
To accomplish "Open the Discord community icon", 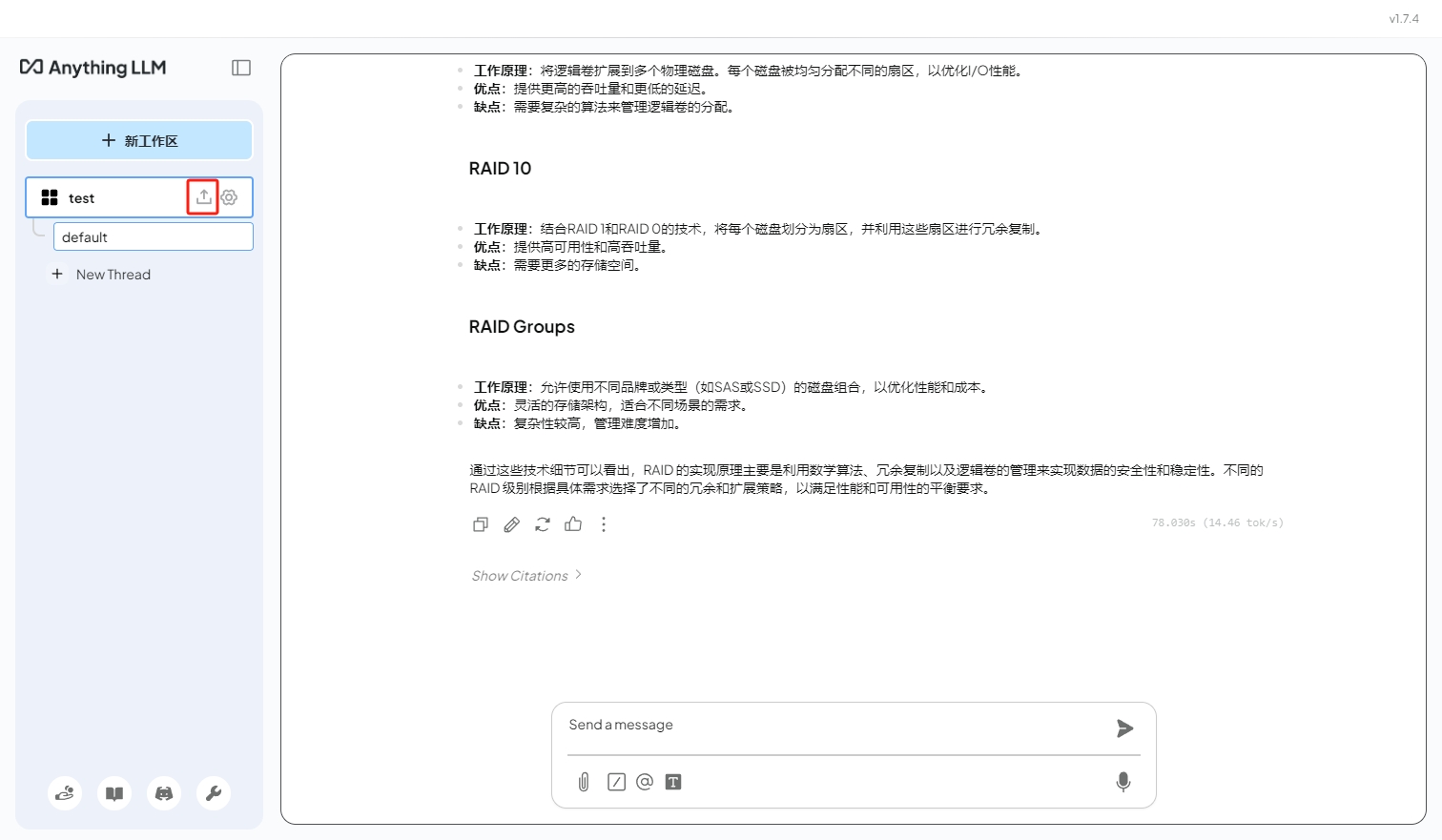I will click(164, 793).
